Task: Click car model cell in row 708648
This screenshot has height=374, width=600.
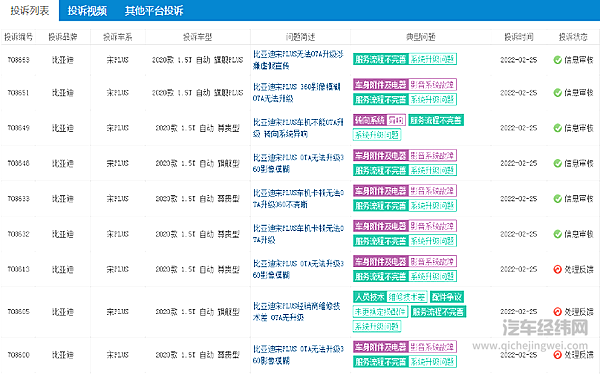Action: point(197,163)
